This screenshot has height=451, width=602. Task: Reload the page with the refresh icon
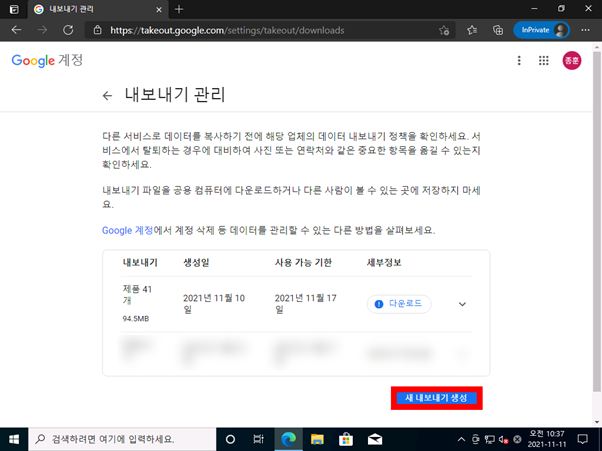[x=68, y=30]
